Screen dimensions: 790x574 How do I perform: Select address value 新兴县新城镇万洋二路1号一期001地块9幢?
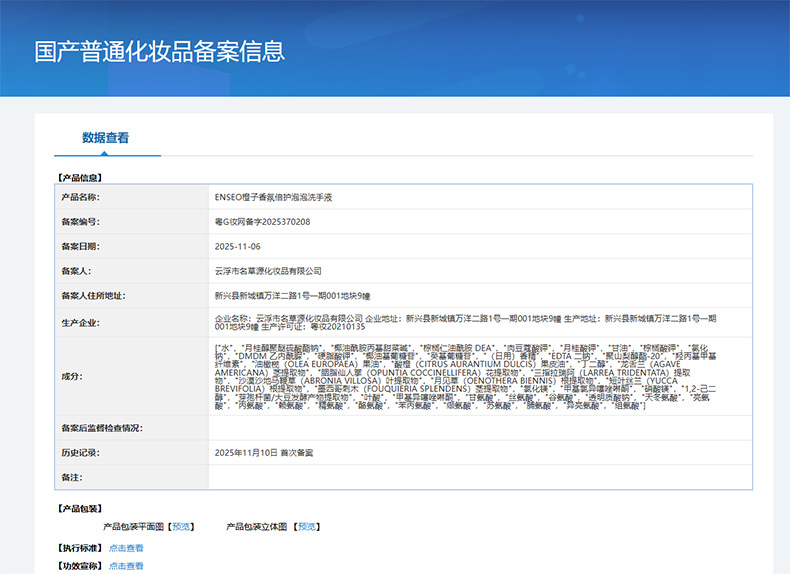pyautogui.click(x=293, y=296)
